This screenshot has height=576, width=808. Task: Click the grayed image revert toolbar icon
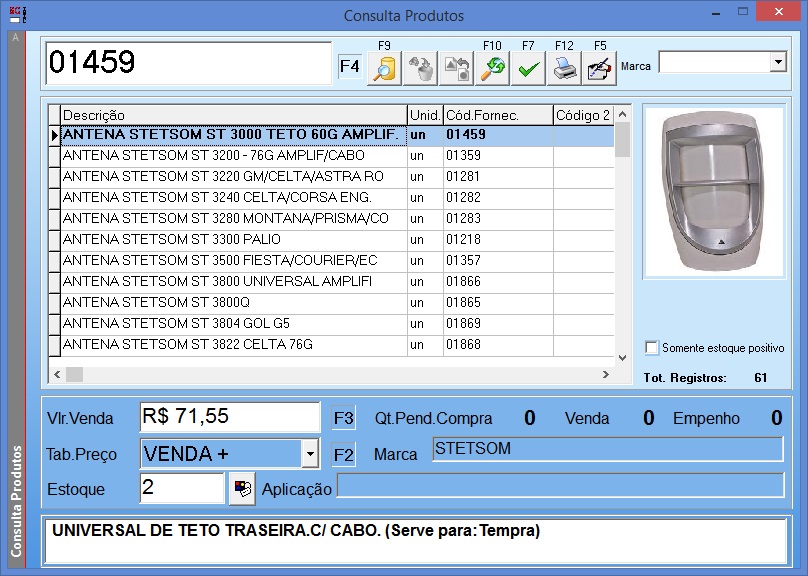click(457, 69)
